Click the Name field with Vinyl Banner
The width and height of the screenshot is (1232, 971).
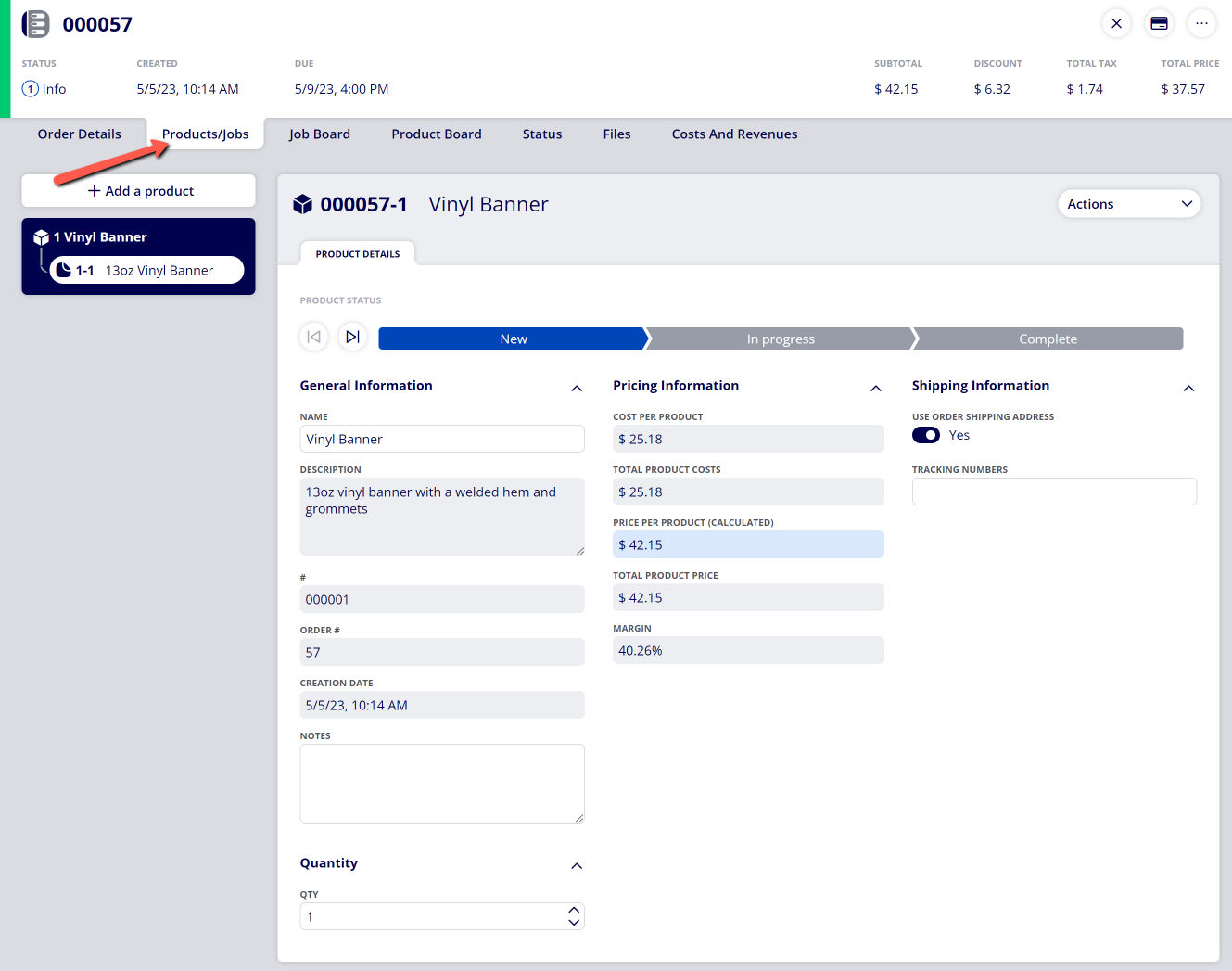point(442,439)
